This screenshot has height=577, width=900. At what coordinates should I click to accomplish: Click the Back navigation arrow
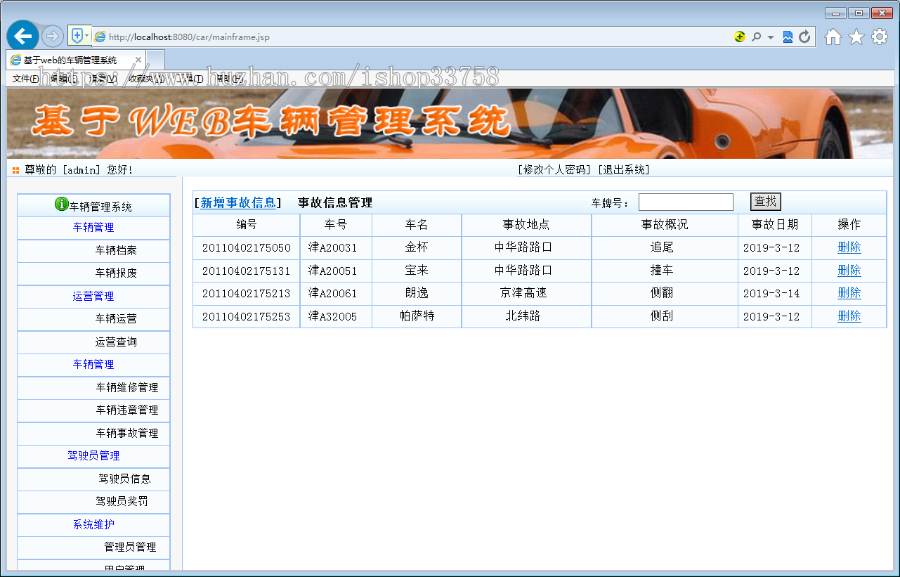click(x=22, y=35)
